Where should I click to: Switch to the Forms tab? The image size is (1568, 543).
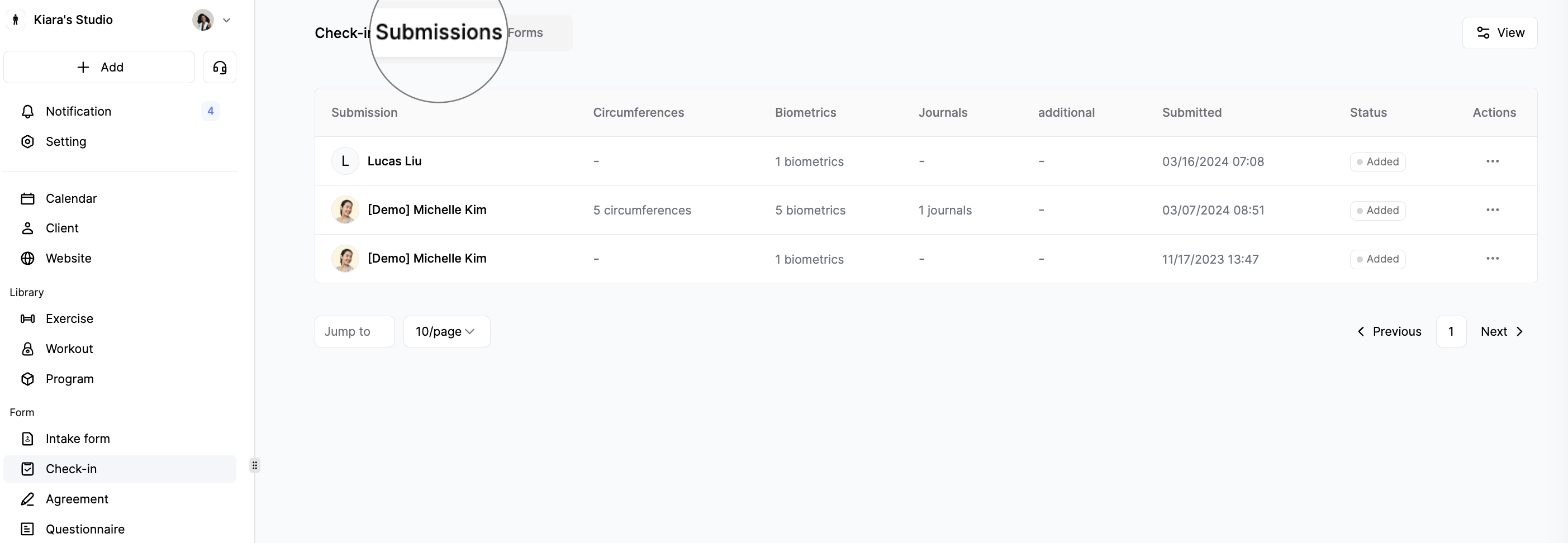[x=525, y=33]
